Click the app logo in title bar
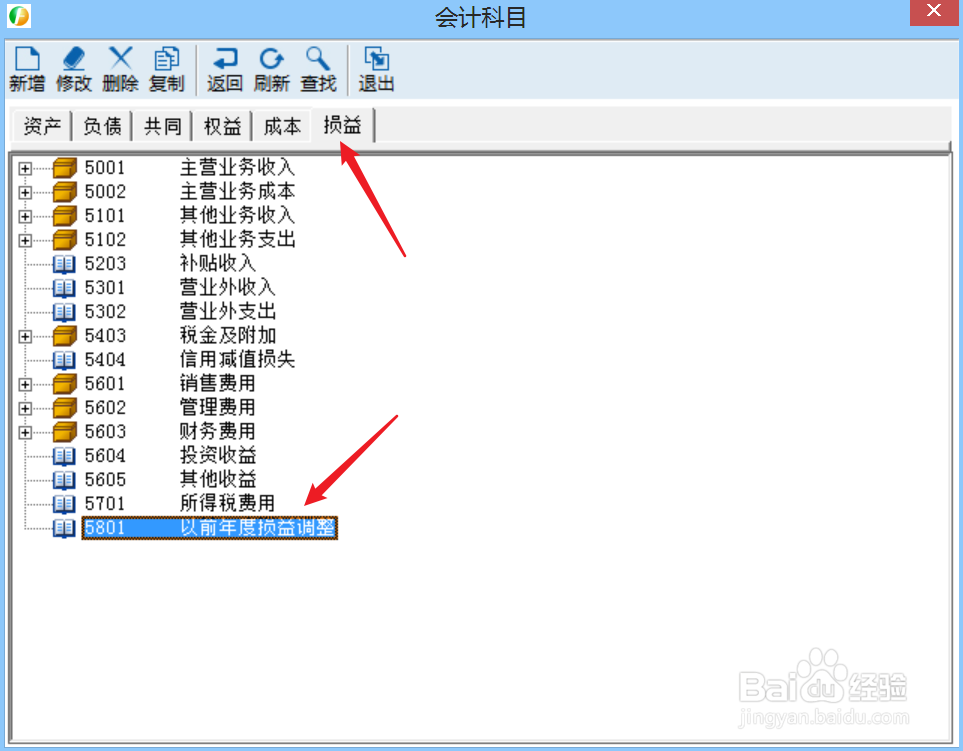Image resolution: width=963 pixels, height=751 pixels. [18, 16]
